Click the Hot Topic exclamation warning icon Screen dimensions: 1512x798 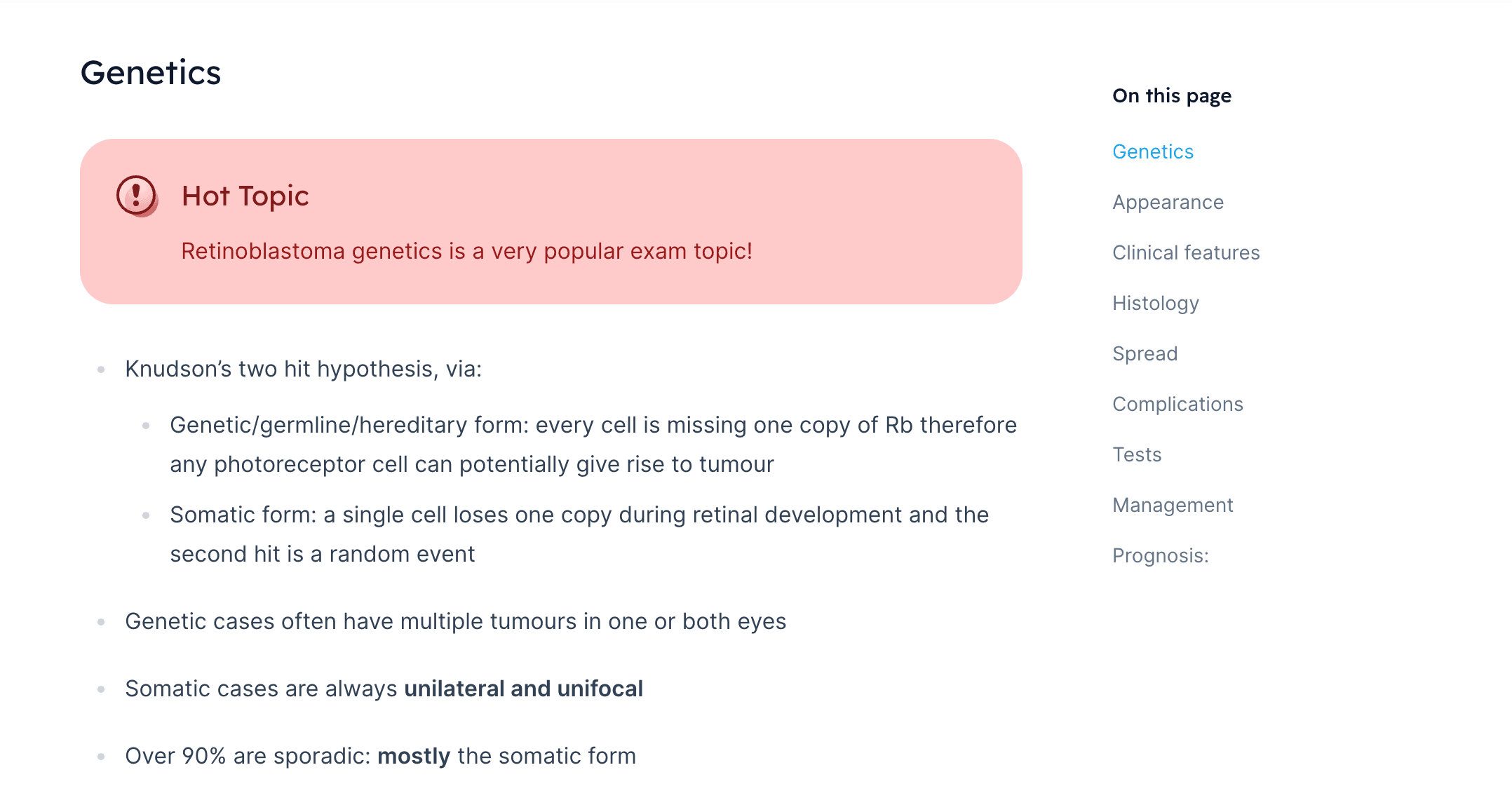(x=137, y=196)
